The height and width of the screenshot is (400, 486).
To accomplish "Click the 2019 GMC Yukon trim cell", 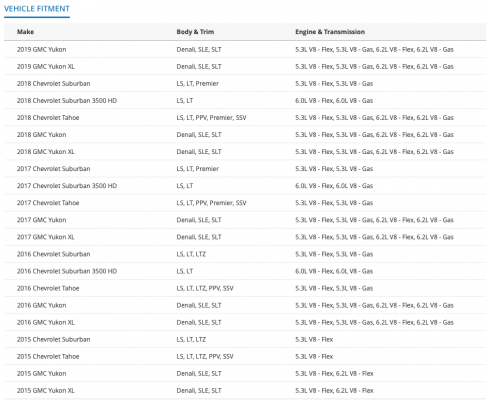I will click(199, 50).
